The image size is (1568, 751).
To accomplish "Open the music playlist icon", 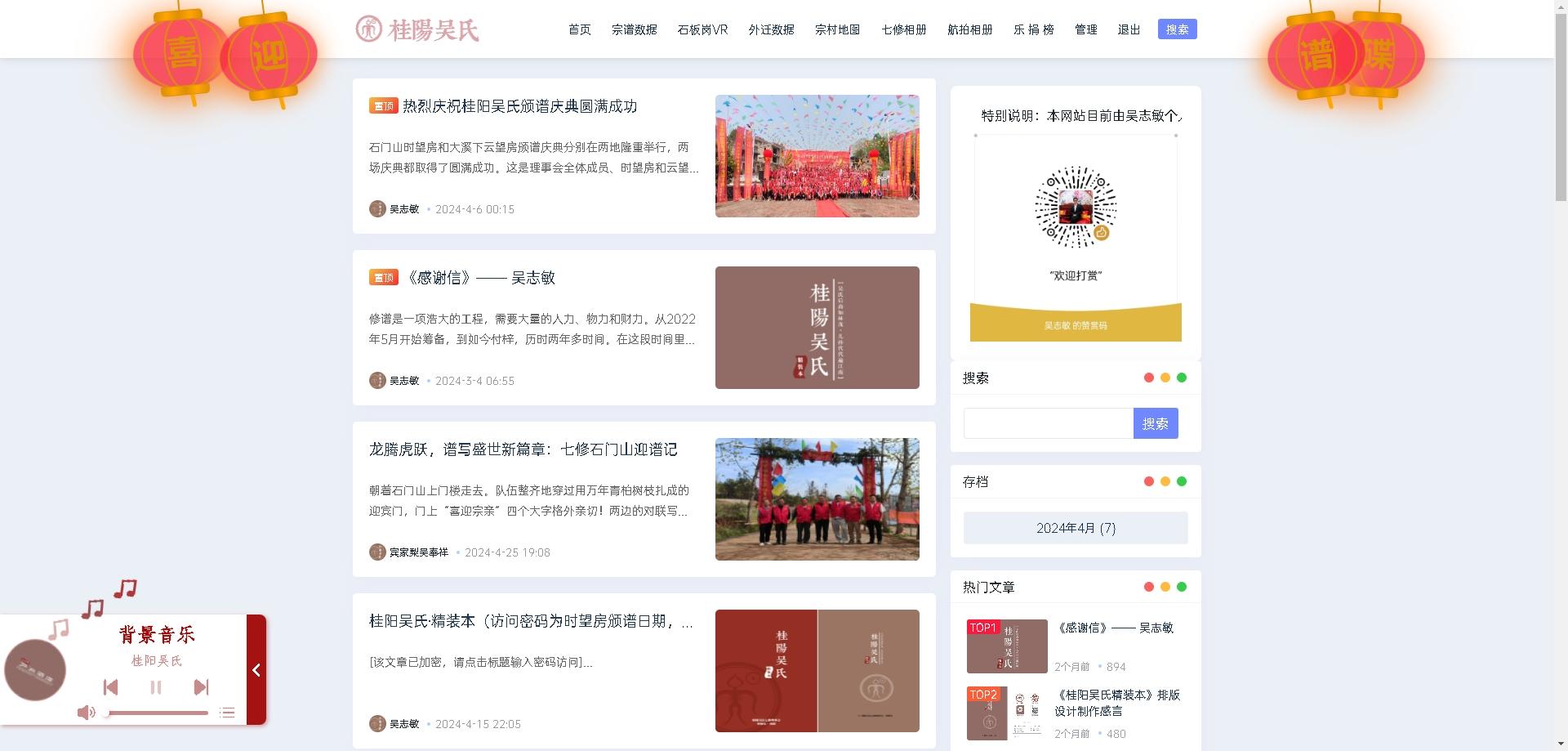I will [x=227, y=713].
